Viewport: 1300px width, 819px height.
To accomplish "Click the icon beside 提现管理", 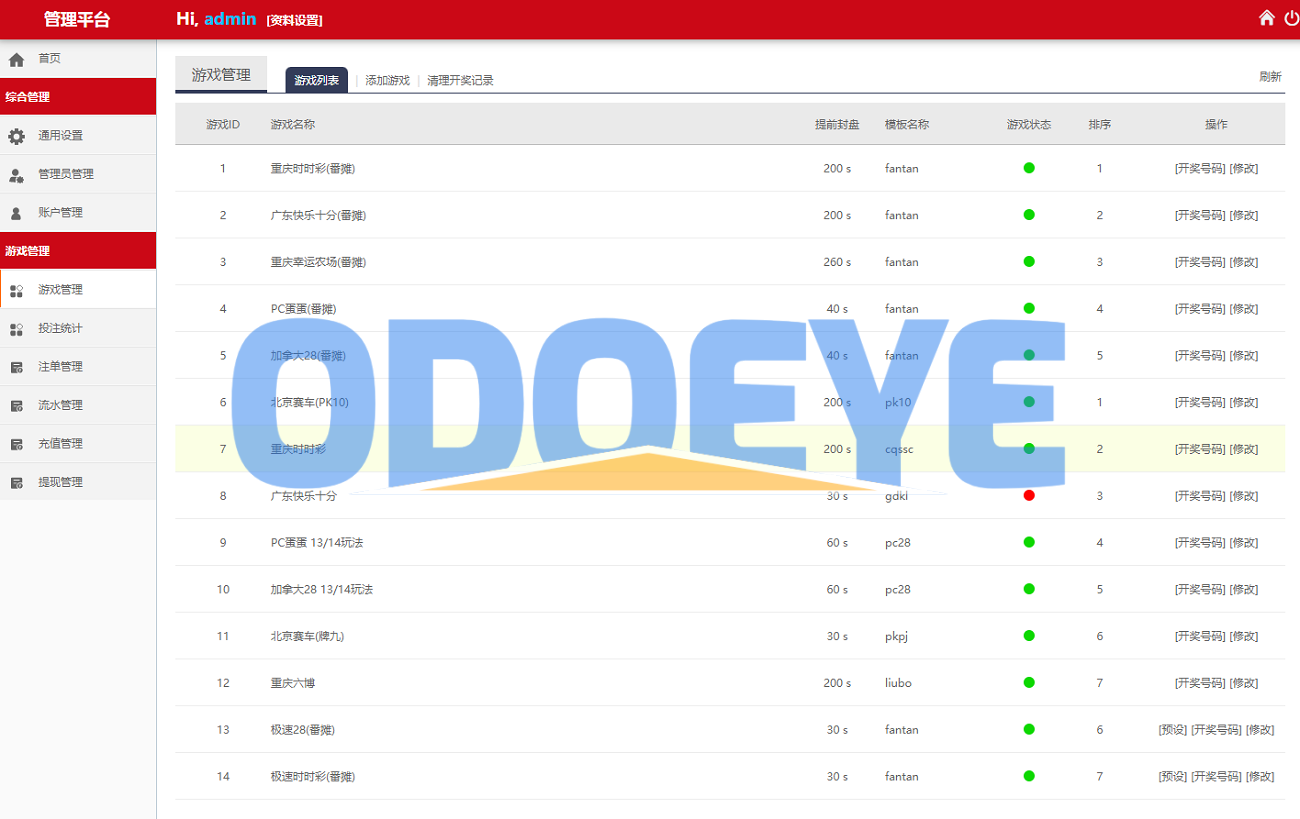I will pos(16,483).
